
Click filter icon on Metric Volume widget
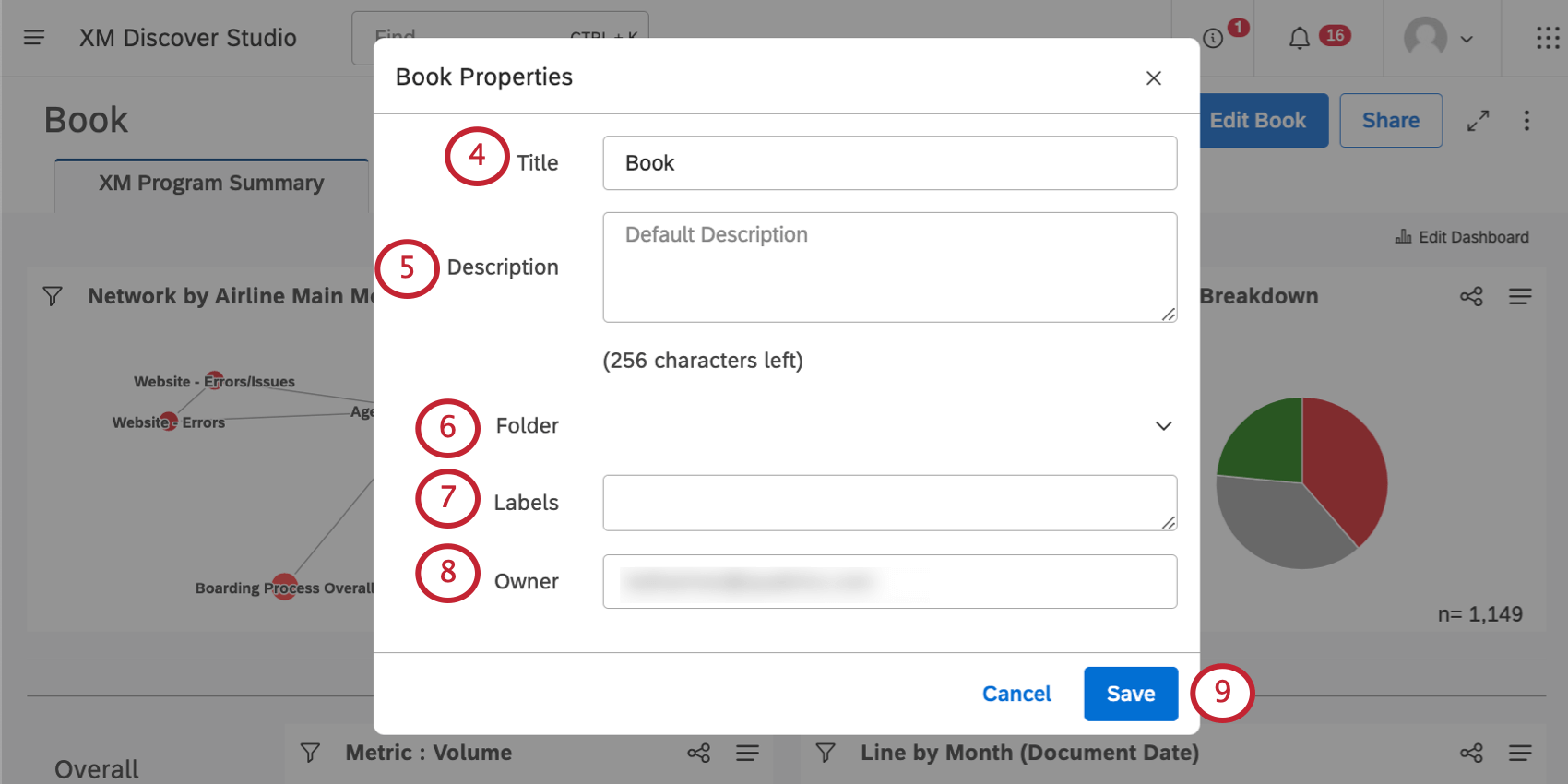pyautogui.click(x=310, y=753)
